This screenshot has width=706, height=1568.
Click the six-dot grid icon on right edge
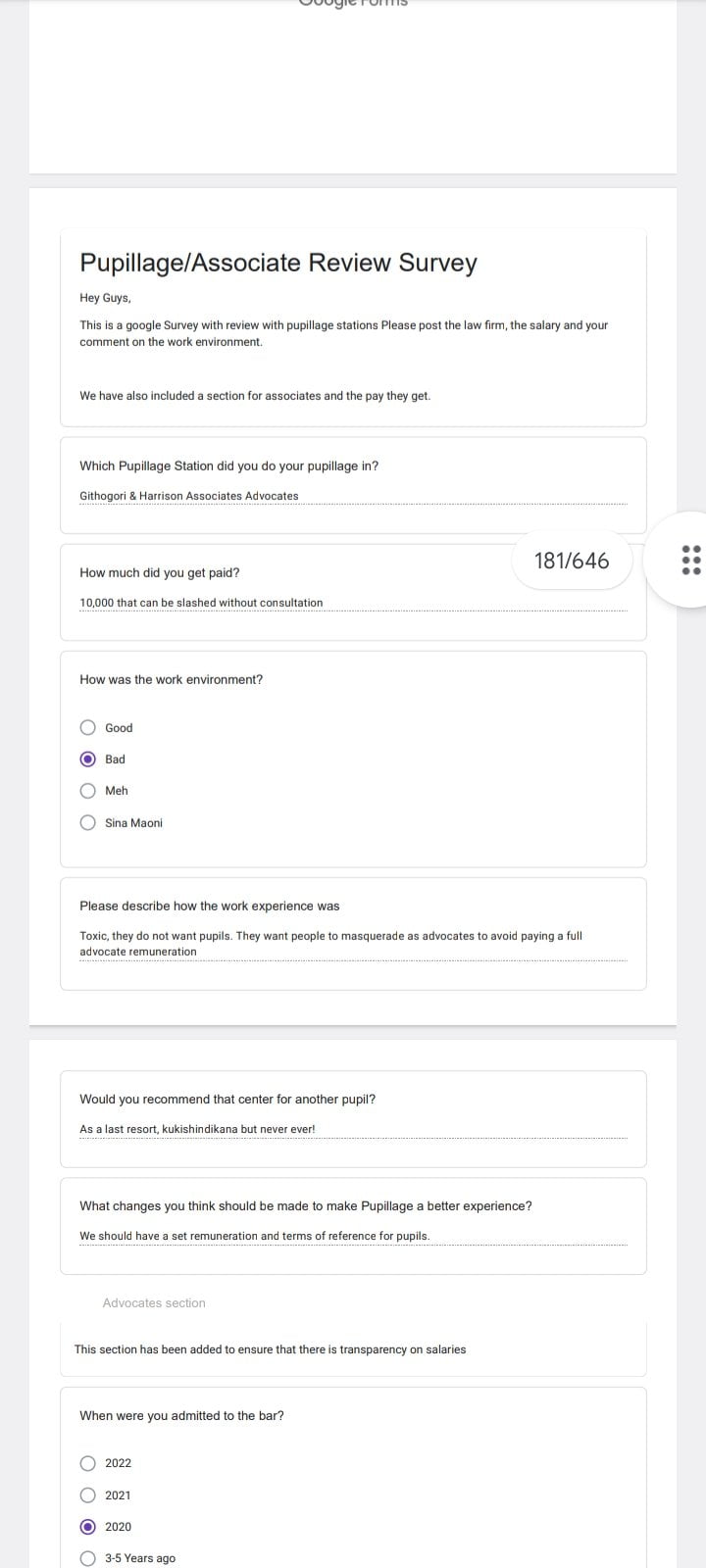coord(690,560)
